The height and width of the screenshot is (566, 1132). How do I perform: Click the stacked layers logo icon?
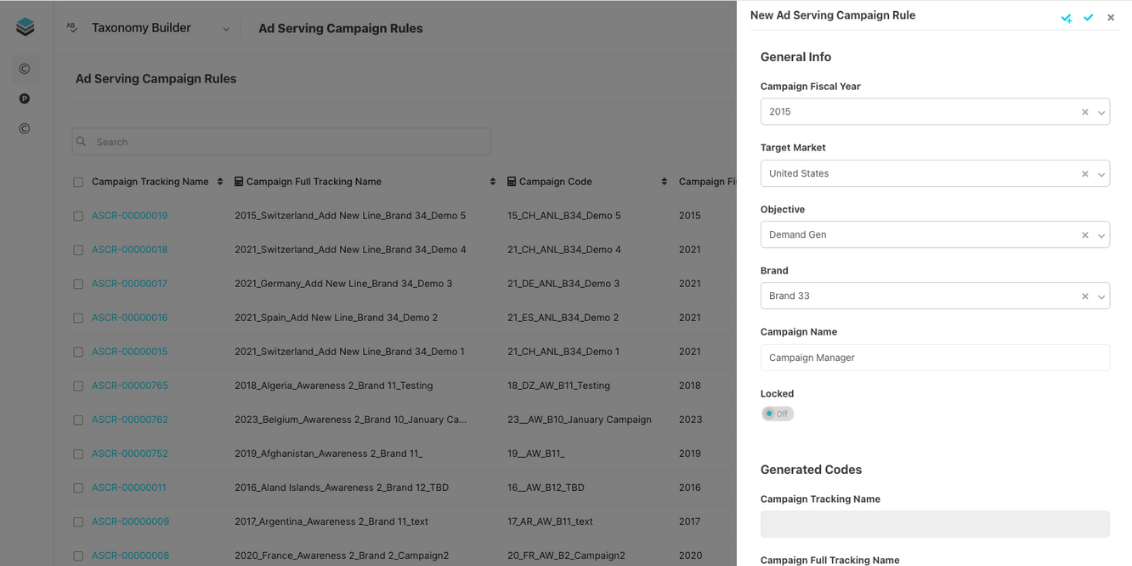[x=25, y=28]
